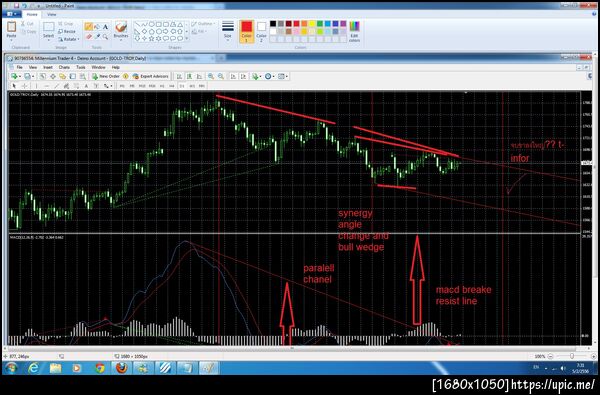Select the Color picker eyedropper tool
The width and height of the screenshot is (600, 395).
click(97, 37)
